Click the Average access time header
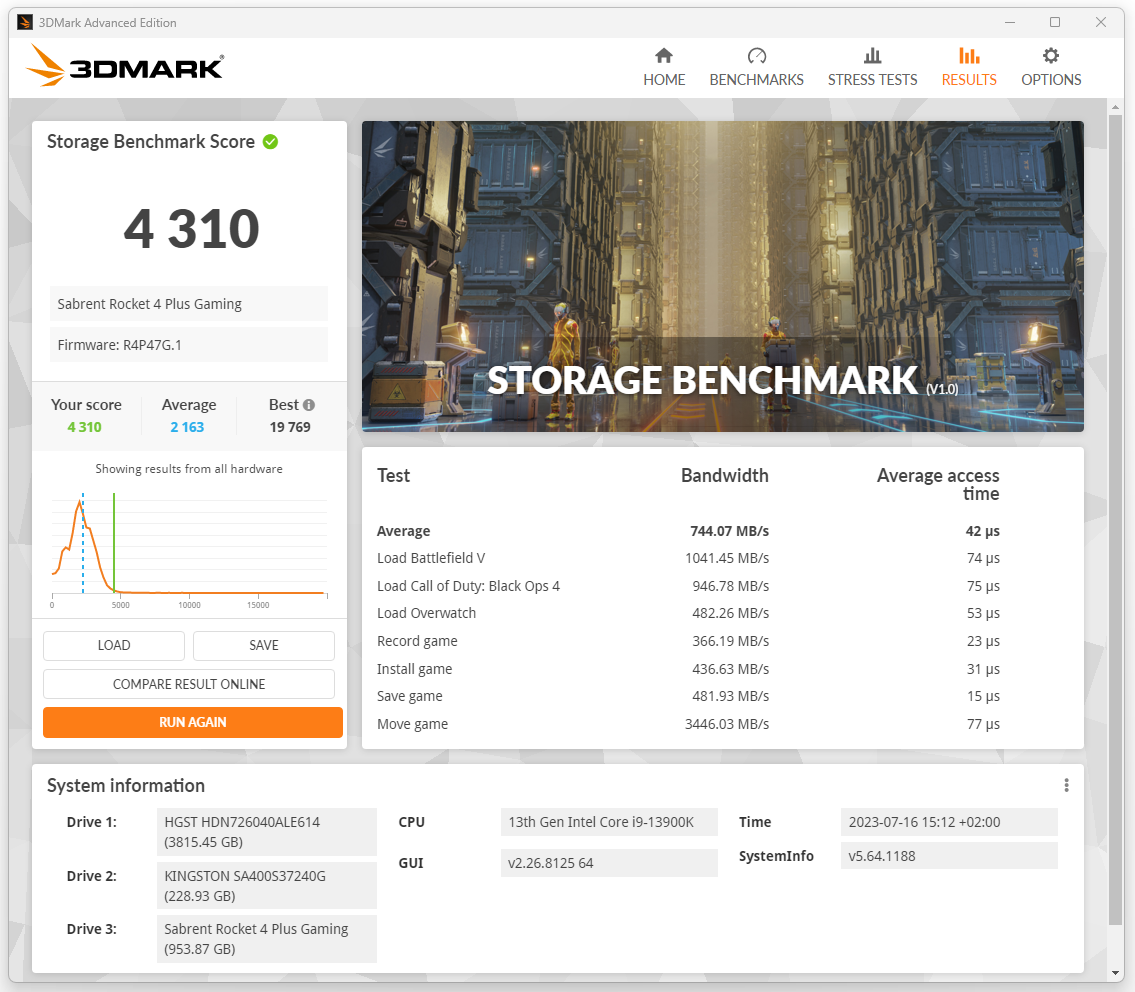 [938, 484]
